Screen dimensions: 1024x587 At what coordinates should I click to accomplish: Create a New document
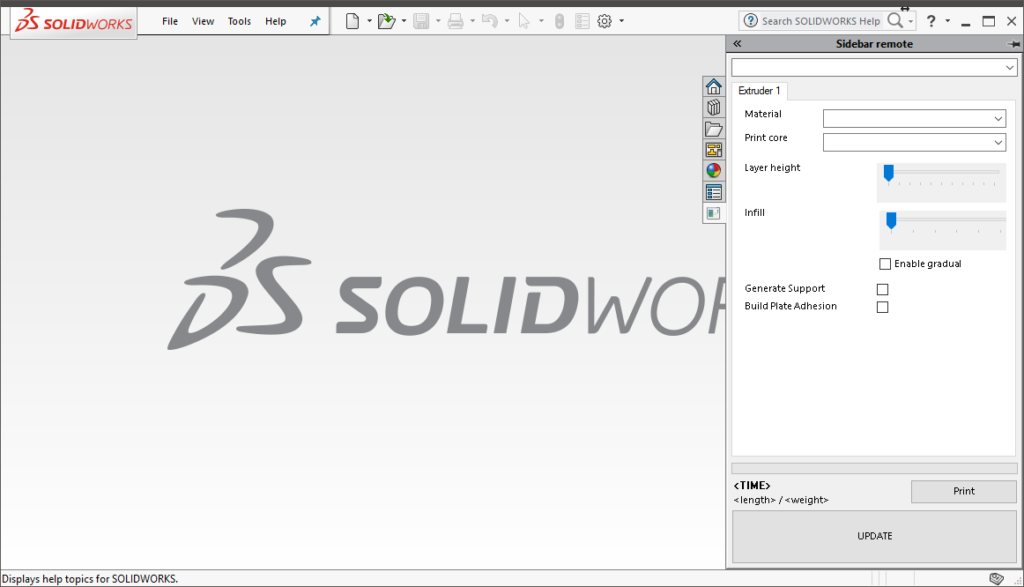pyautogui.click(x=352, y=22)
